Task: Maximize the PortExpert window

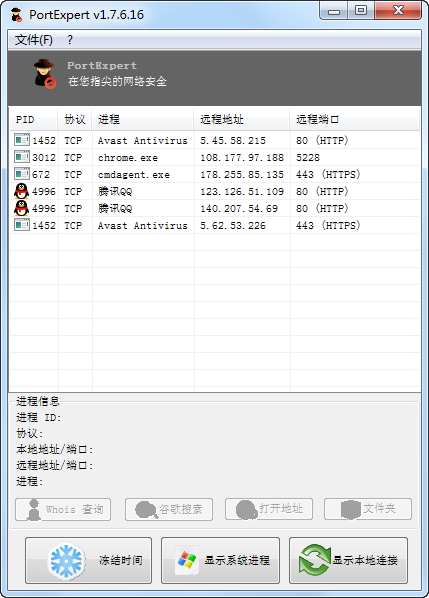Action: (x=361, y=10)
